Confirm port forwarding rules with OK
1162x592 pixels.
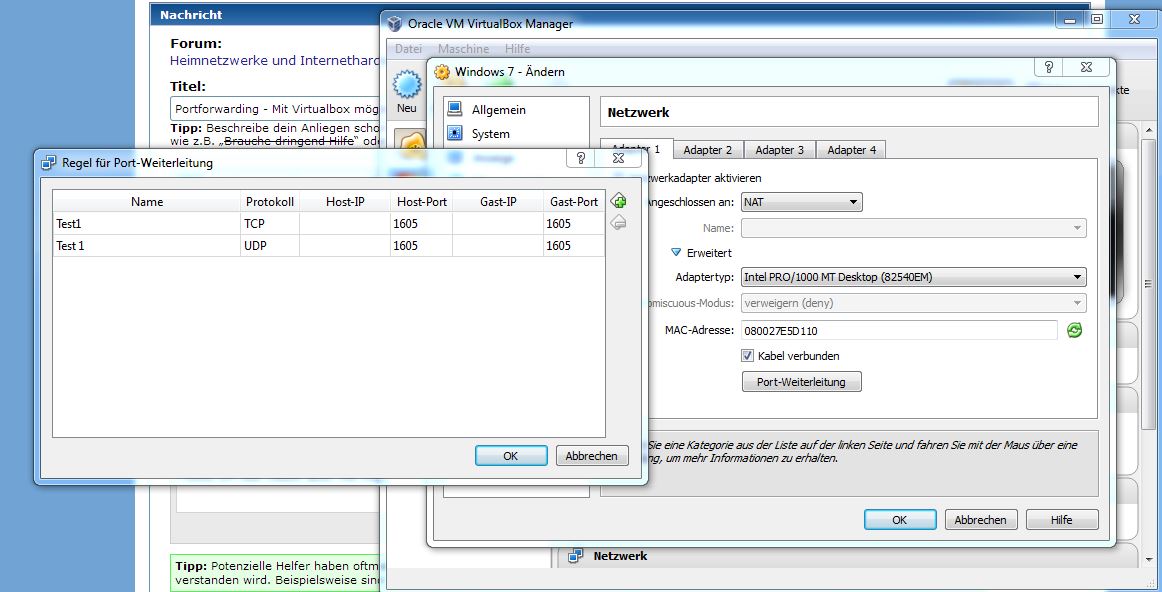click(x=511, y=456)
